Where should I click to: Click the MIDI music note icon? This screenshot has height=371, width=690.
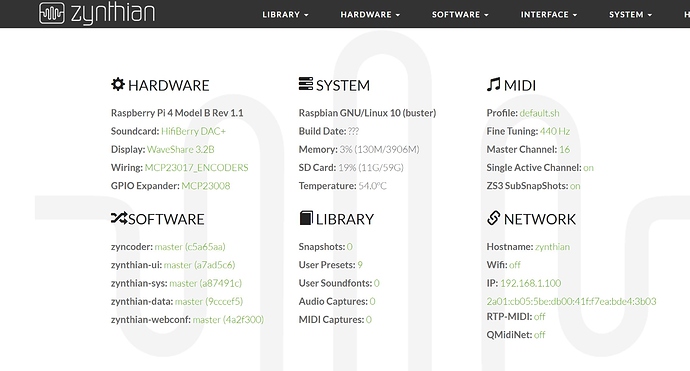[x=493, y=84]
